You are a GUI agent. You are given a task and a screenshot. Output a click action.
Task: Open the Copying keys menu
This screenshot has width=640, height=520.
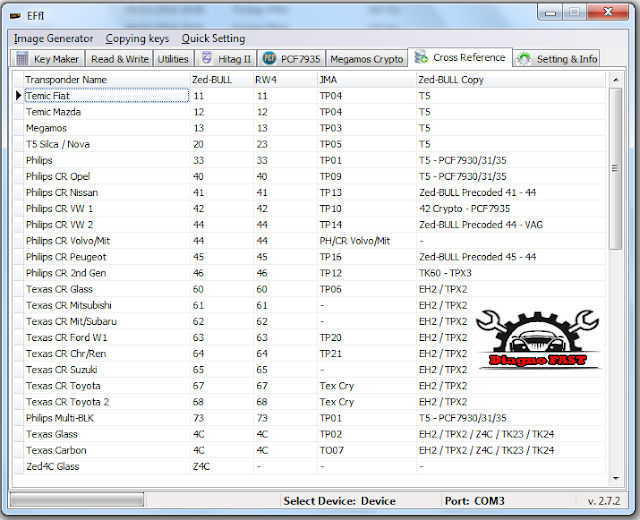pos(137,38)
